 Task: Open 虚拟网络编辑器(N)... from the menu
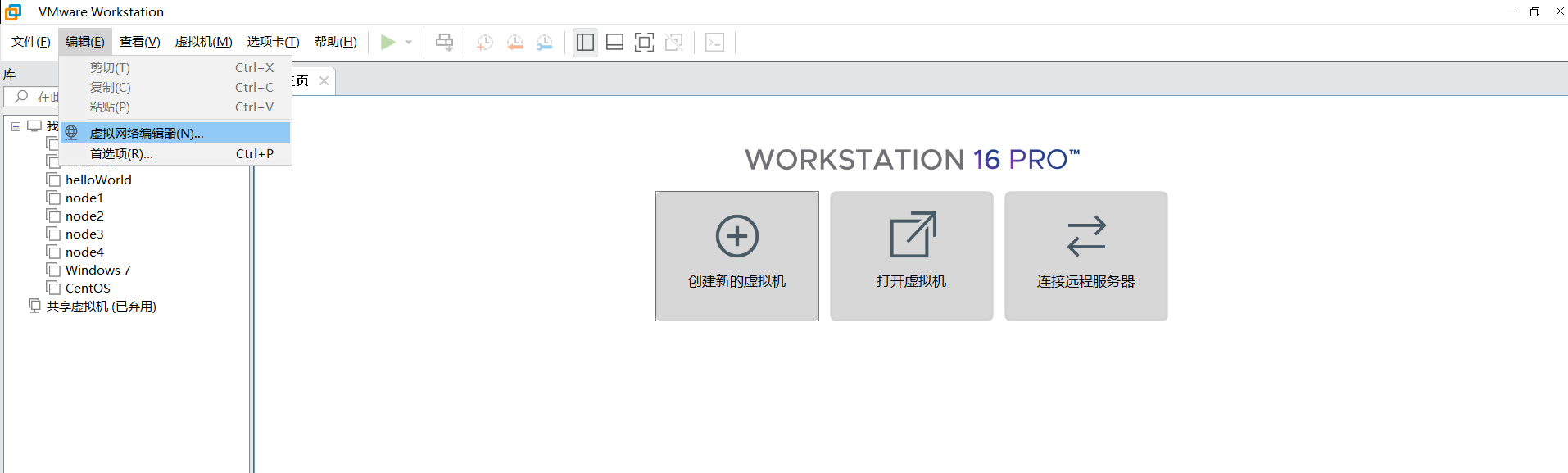[x=175, y=133]
